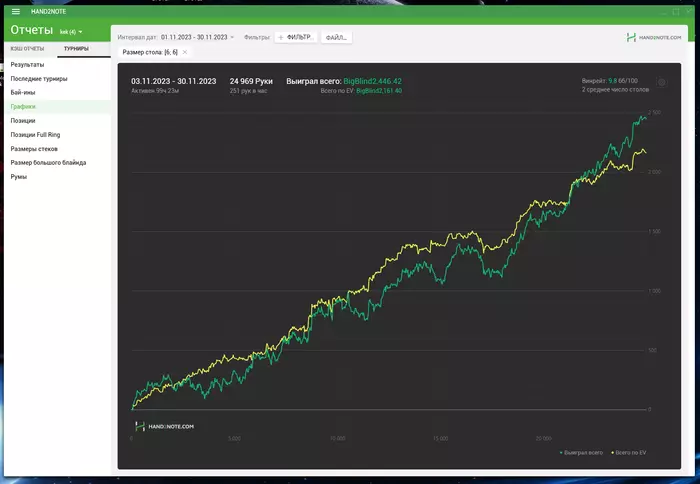Switch to the КЭШ ОТЧЕТЫ tab
700x484 pixels.
point(28,48)
